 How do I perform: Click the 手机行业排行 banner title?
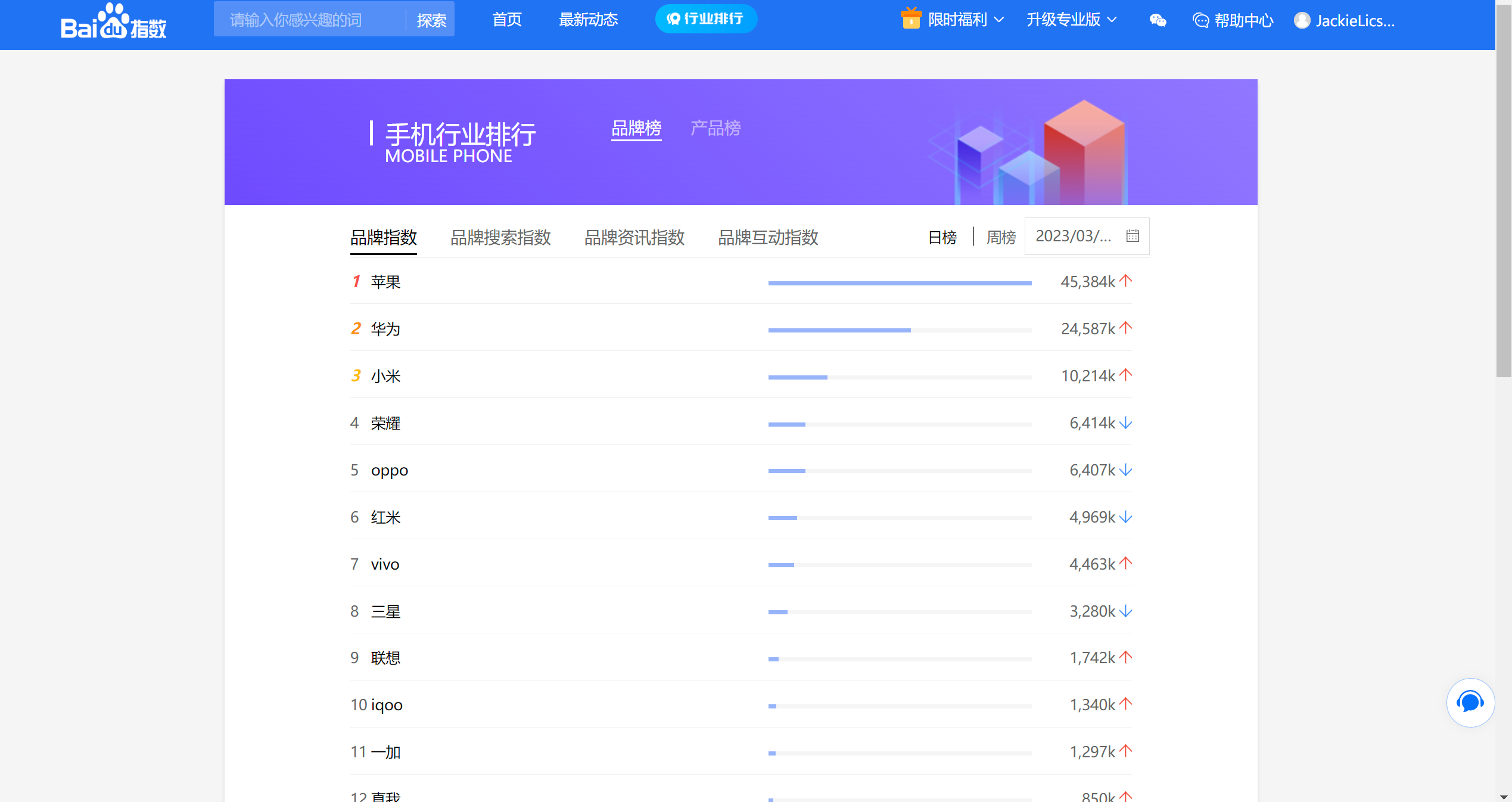[460, 134]
